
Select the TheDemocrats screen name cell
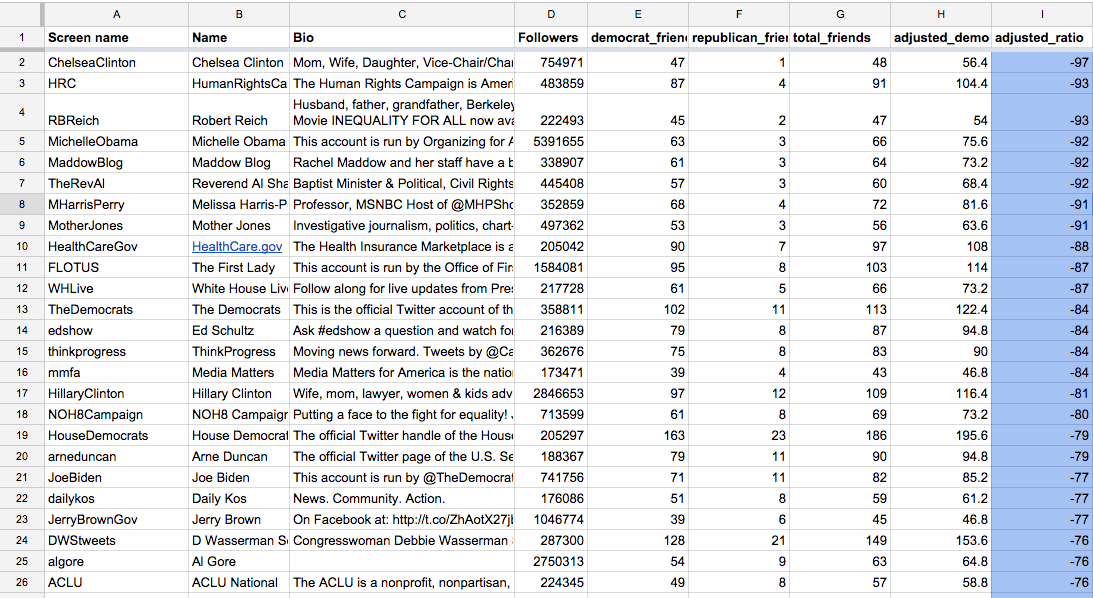116,309
